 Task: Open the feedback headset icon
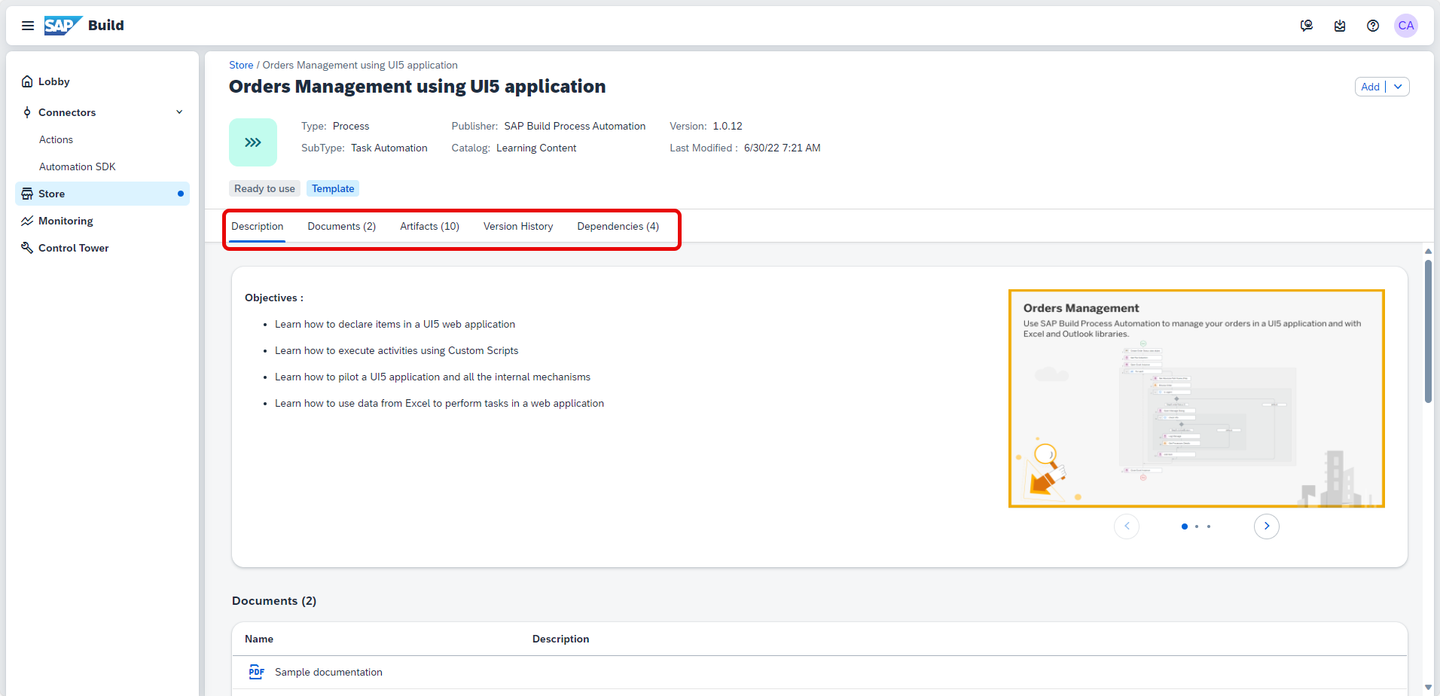pyautogui.click(x=1306, y=26)
